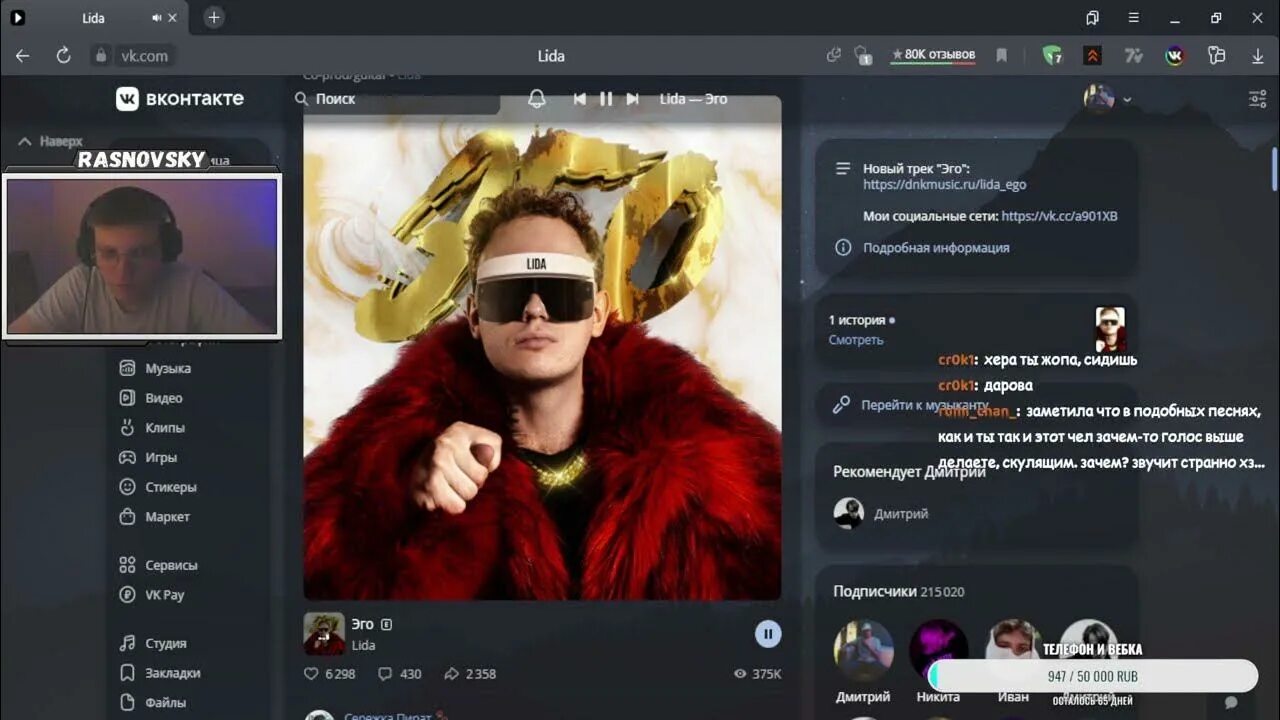The image size is (1280, 720).
Task: Open the vk.cc/a901XB link
Action: [x=1059, y=216]
